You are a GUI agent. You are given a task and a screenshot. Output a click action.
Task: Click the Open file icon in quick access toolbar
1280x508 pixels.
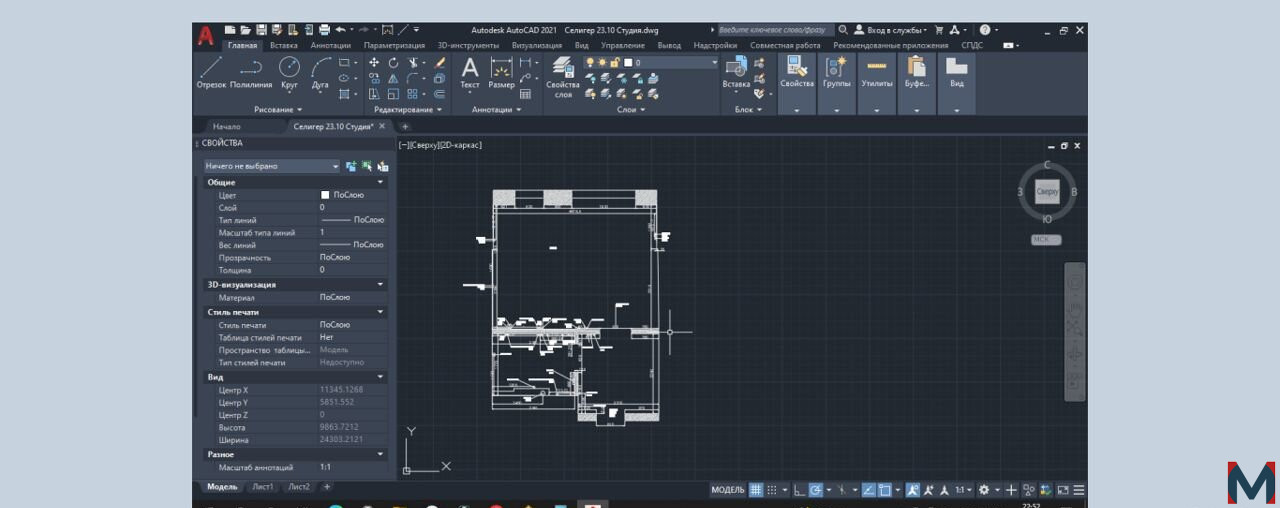(246, 30)
